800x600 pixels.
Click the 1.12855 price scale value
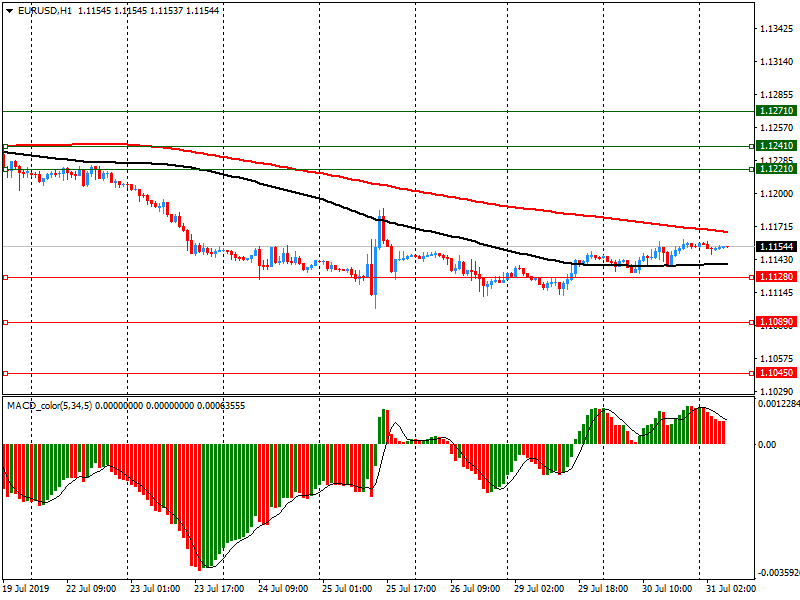(x=777, y=95)
